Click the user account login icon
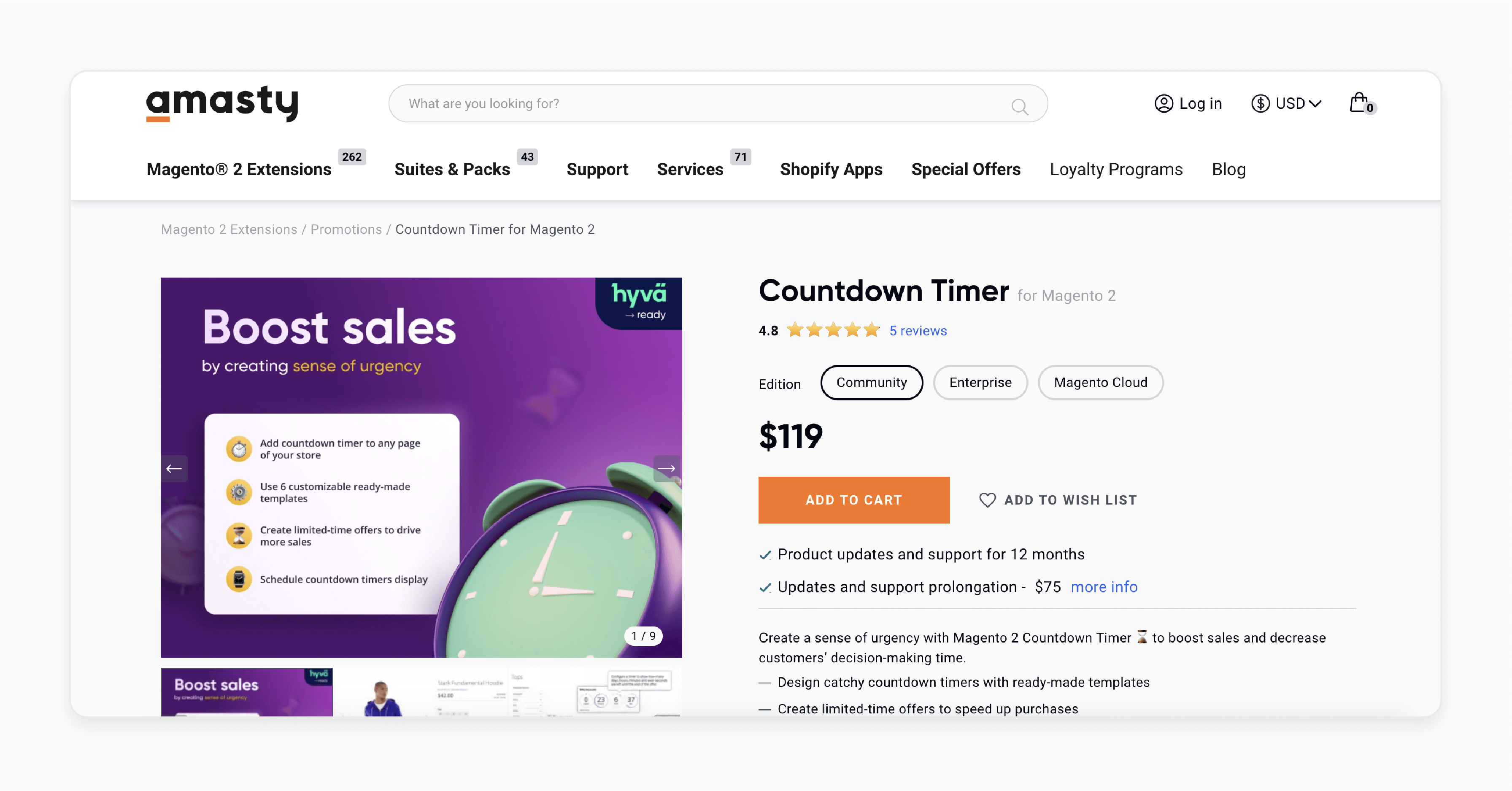The height and width of the screenshot is (791, 1512). point(1164,103)
